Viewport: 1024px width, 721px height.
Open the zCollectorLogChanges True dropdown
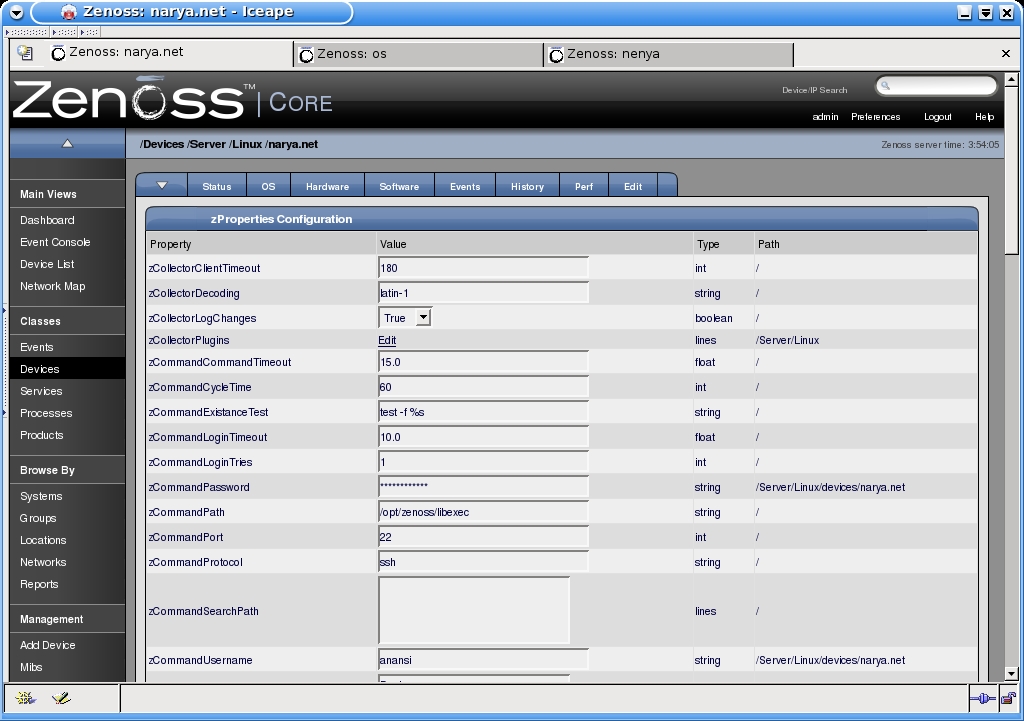[405, 318]
